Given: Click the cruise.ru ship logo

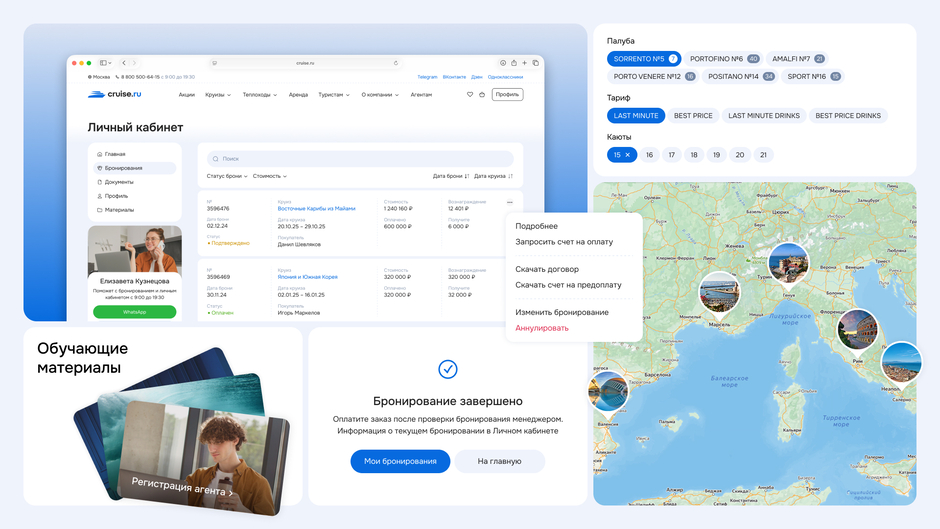Looking at the screenshot, I should pos(115,95).
